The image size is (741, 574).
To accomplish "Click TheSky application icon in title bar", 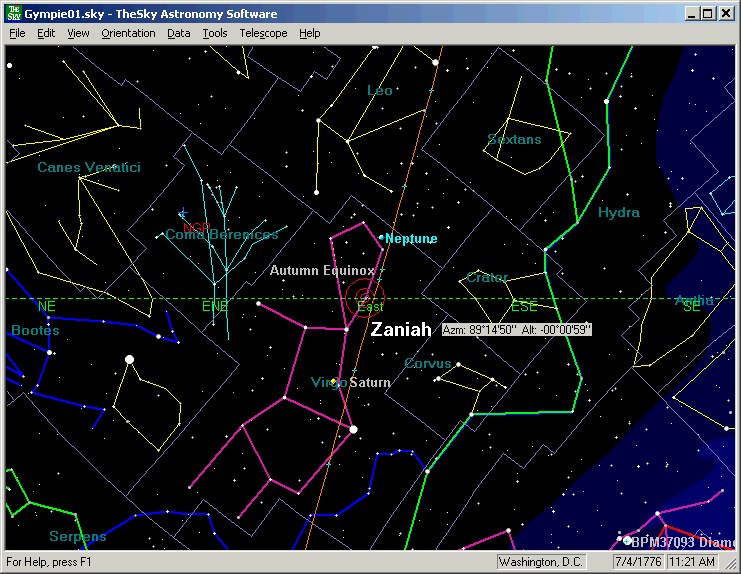I will [x=12, y=14].
